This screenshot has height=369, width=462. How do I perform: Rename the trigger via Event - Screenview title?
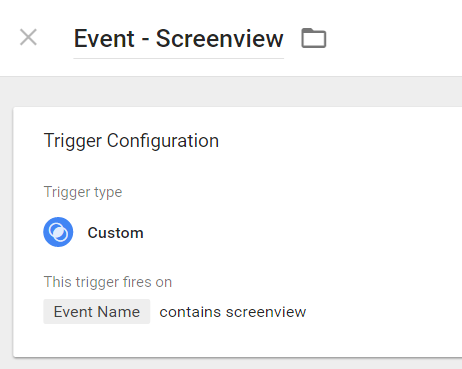pyautogui.click(x=178, y=39)
